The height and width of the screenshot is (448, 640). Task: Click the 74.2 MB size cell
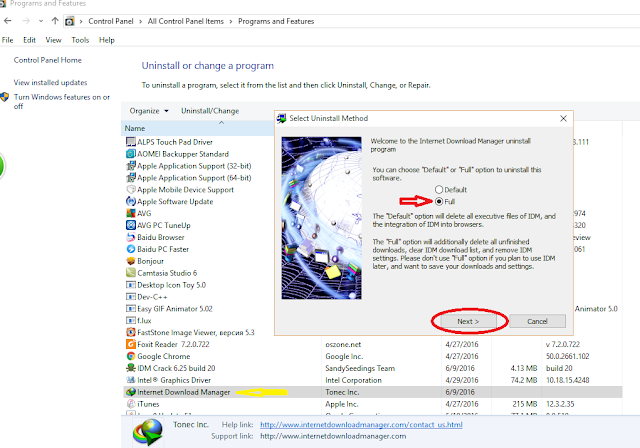point(524,380)
